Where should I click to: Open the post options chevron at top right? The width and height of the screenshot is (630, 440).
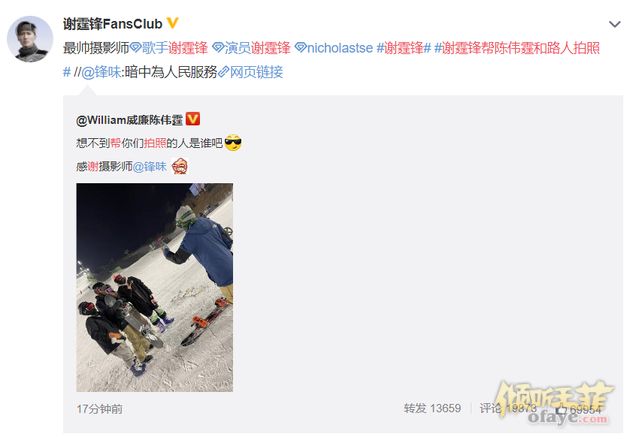pyautogui.click(x=614, y=25)
